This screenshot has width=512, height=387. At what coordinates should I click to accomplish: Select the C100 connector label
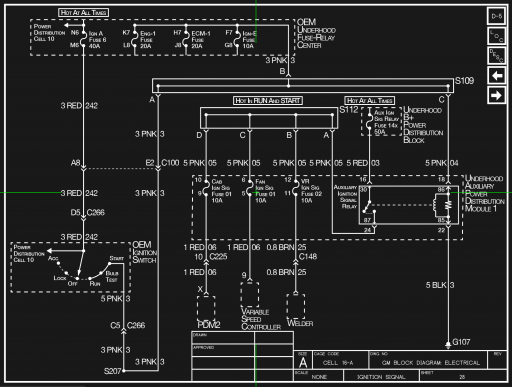click(x=170, y=163)
